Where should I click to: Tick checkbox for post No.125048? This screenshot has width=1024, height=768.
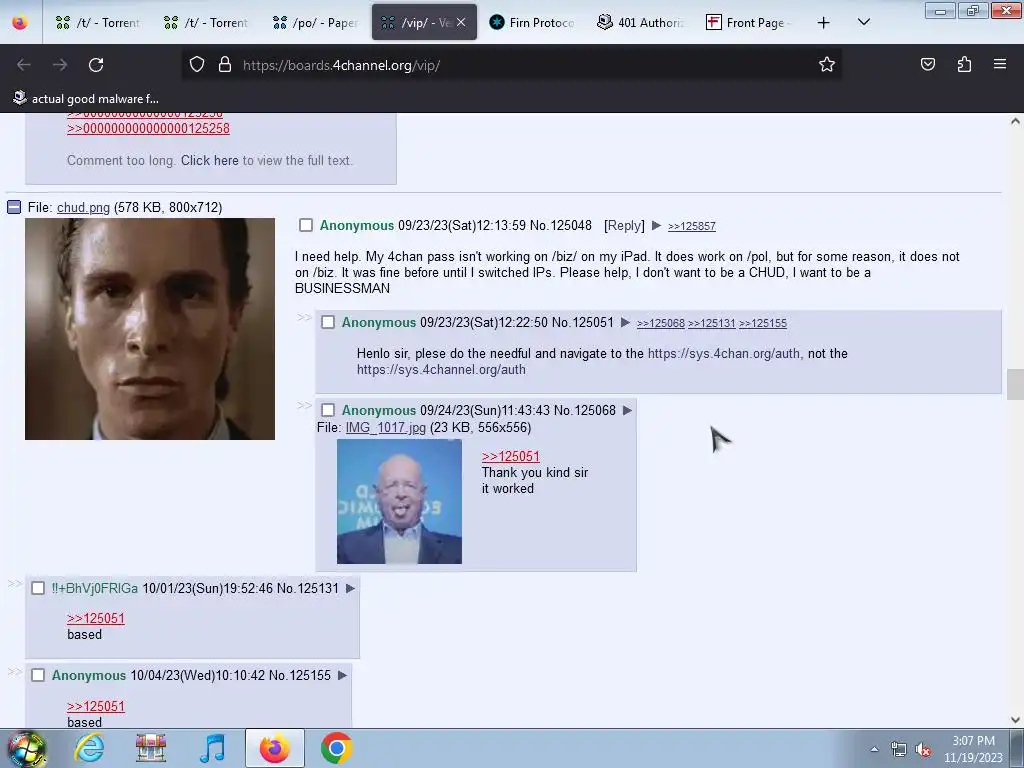point(306,225)
